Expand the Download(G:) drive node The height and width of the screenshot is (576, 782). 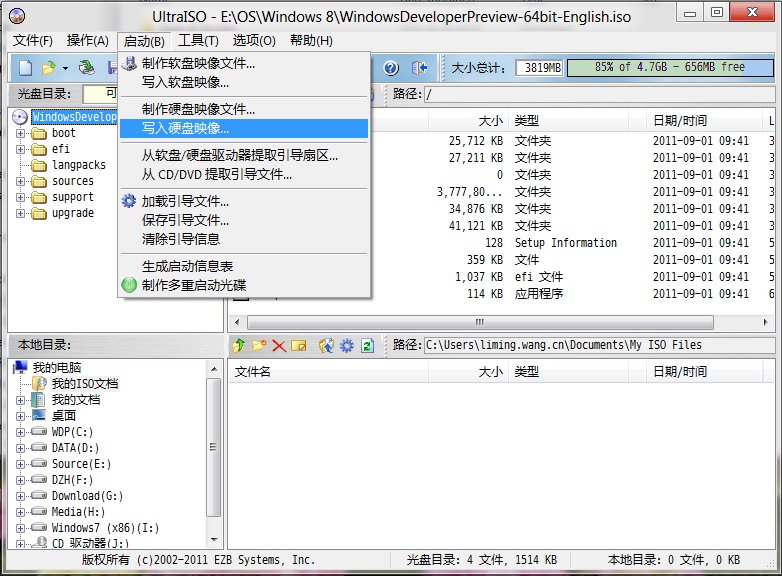(x=20, y=496)
